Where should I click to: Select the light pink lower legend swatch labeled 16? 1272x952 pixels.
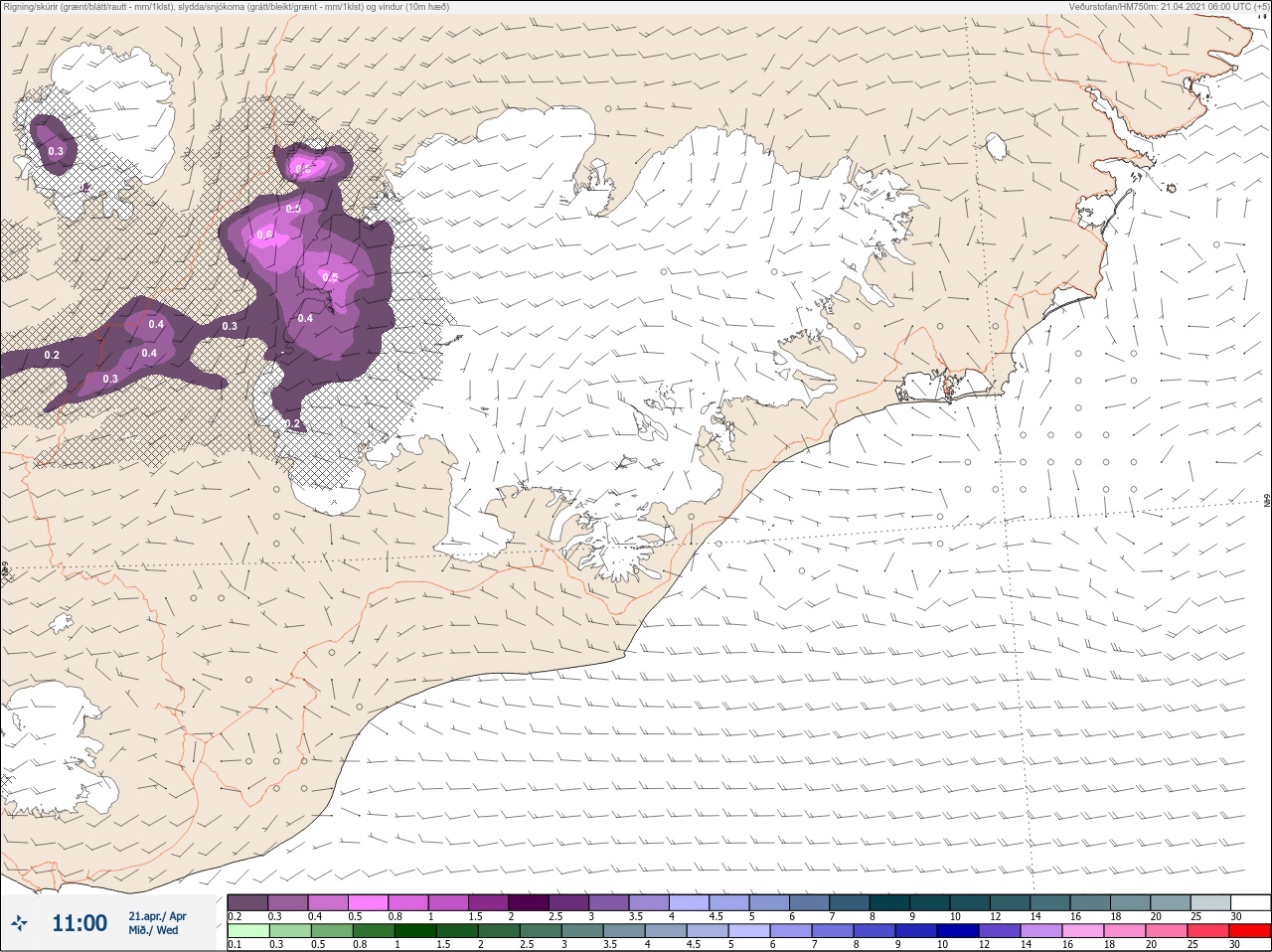coord(1083,931)
